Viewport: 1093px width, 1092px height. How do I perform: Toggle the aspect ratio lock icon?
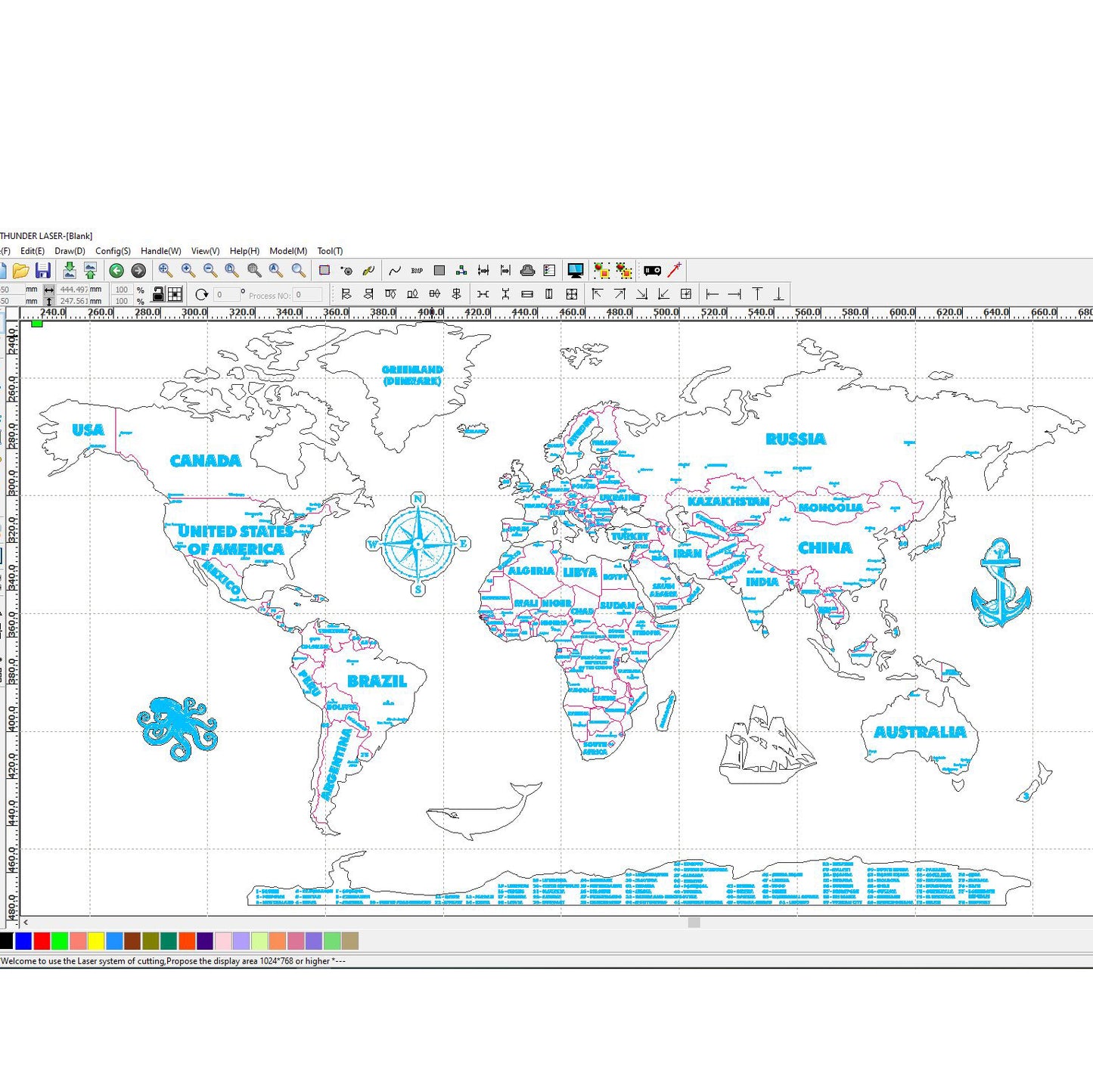tap(158, 294)
